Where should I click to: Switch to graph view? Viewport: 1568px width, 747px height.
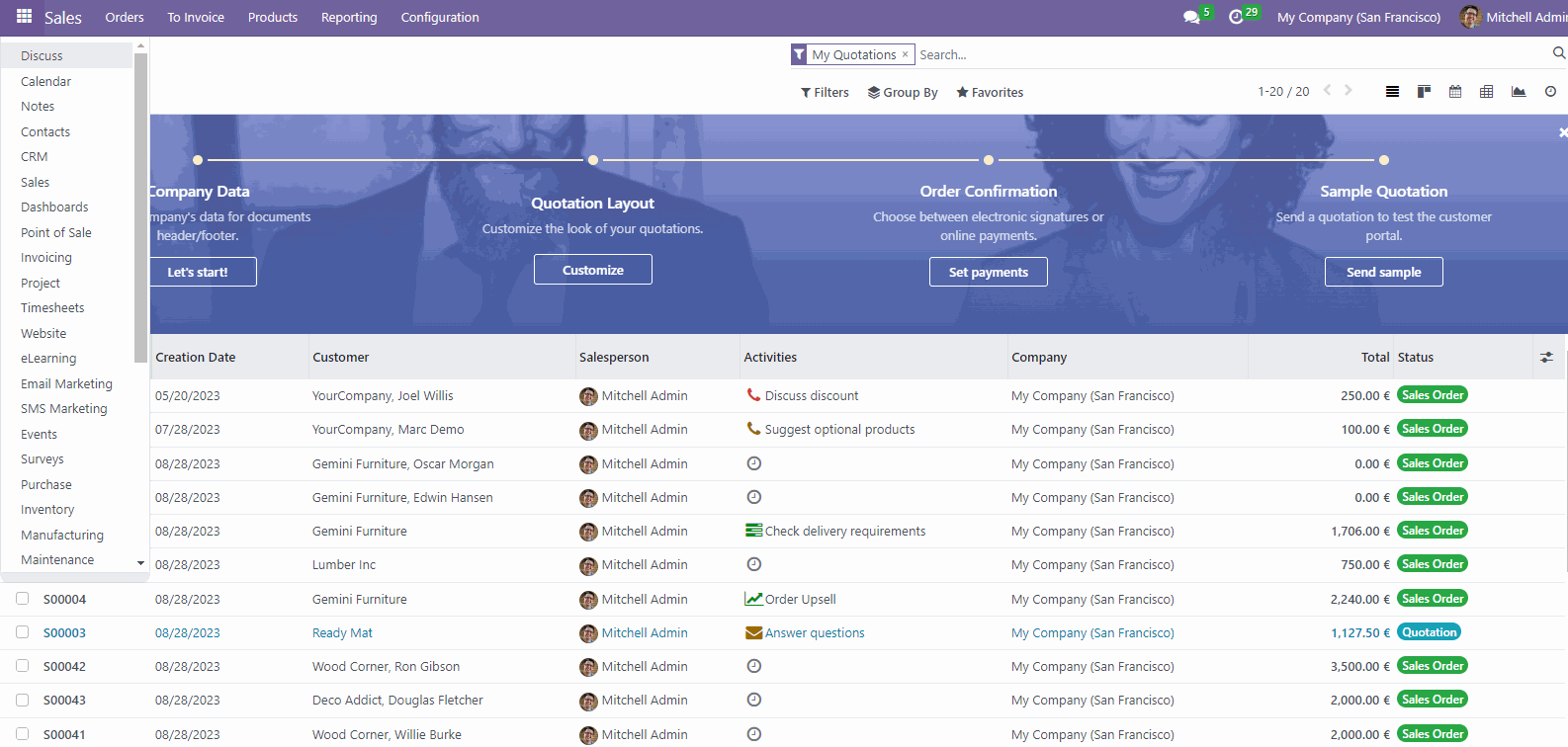pyautogui.click(x=1519, y=92)
